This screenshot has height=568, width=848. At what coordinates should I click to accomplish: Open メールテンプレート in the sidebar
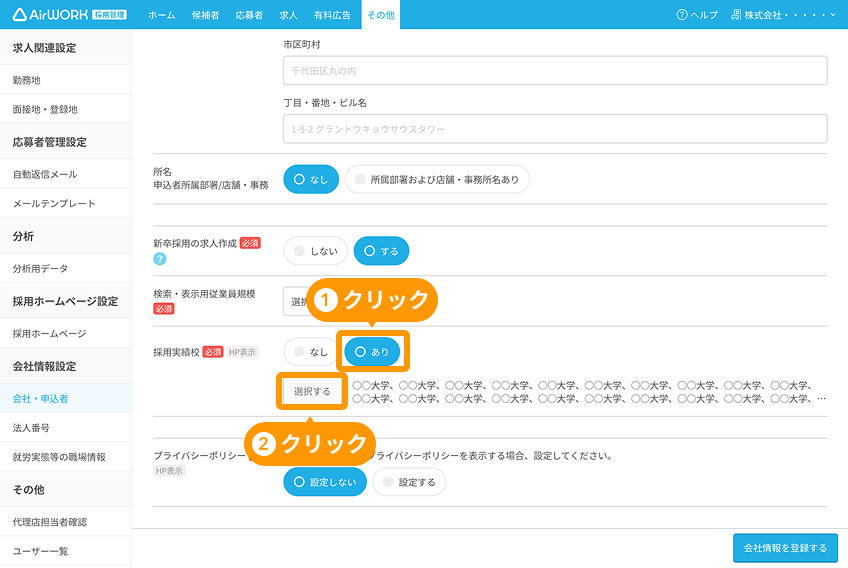(x=54, y=203)
